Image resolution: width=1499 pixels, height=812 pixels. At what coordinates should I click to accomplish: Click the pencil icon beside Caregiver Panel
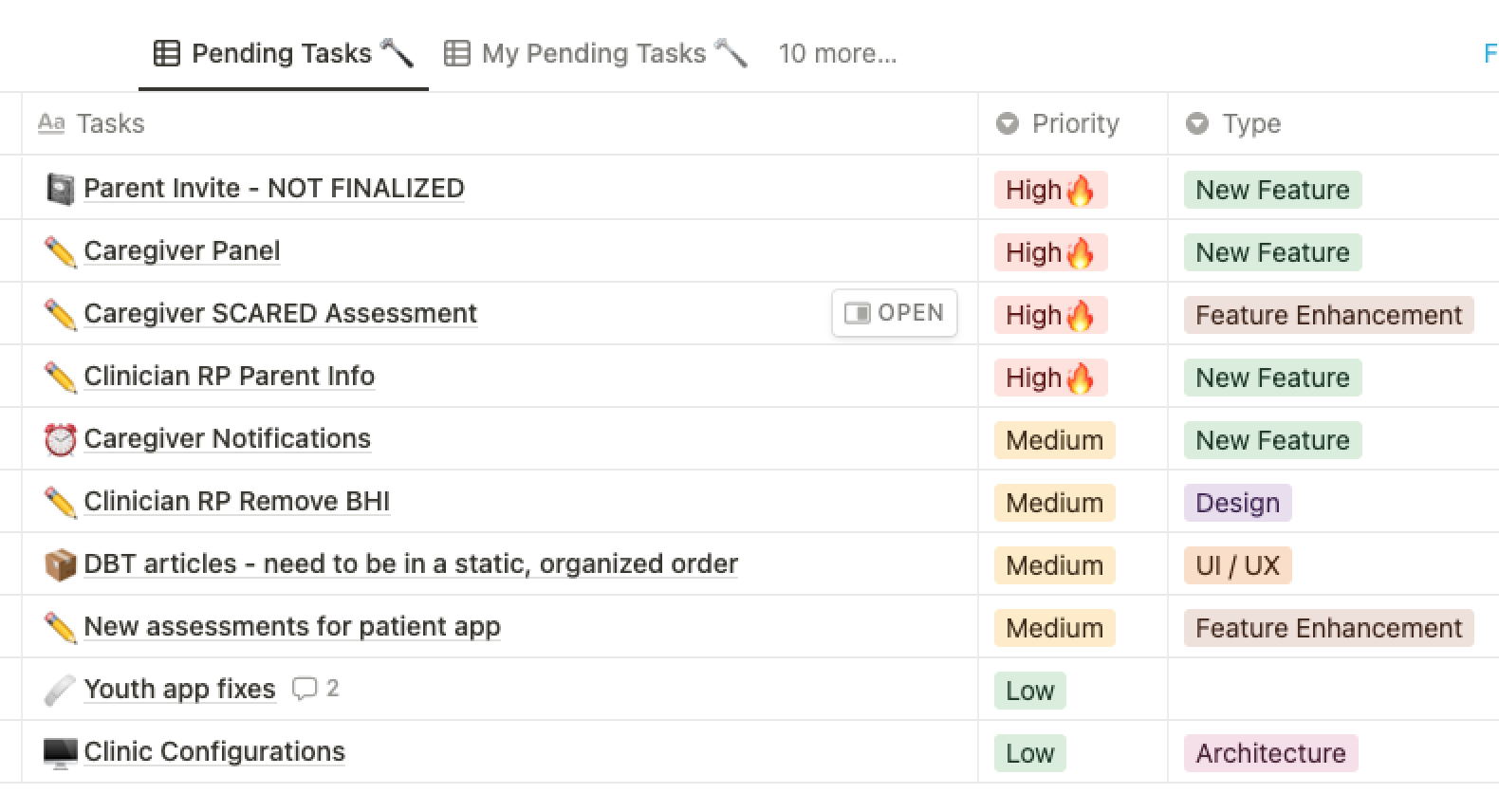(60, 251)
